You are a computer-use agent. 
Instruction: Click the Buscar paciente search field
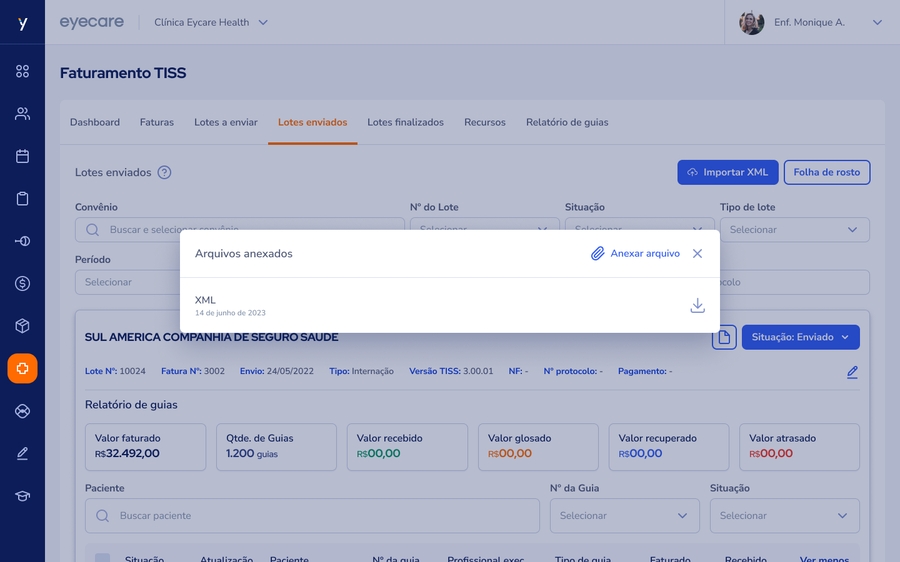[312, 516]
